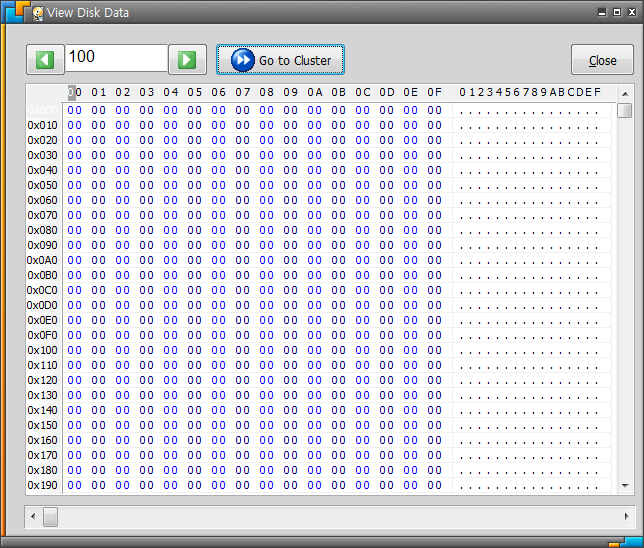644x548 pixels.
Task: Click the horizontal scrollbar thumb
Action: 50,517
